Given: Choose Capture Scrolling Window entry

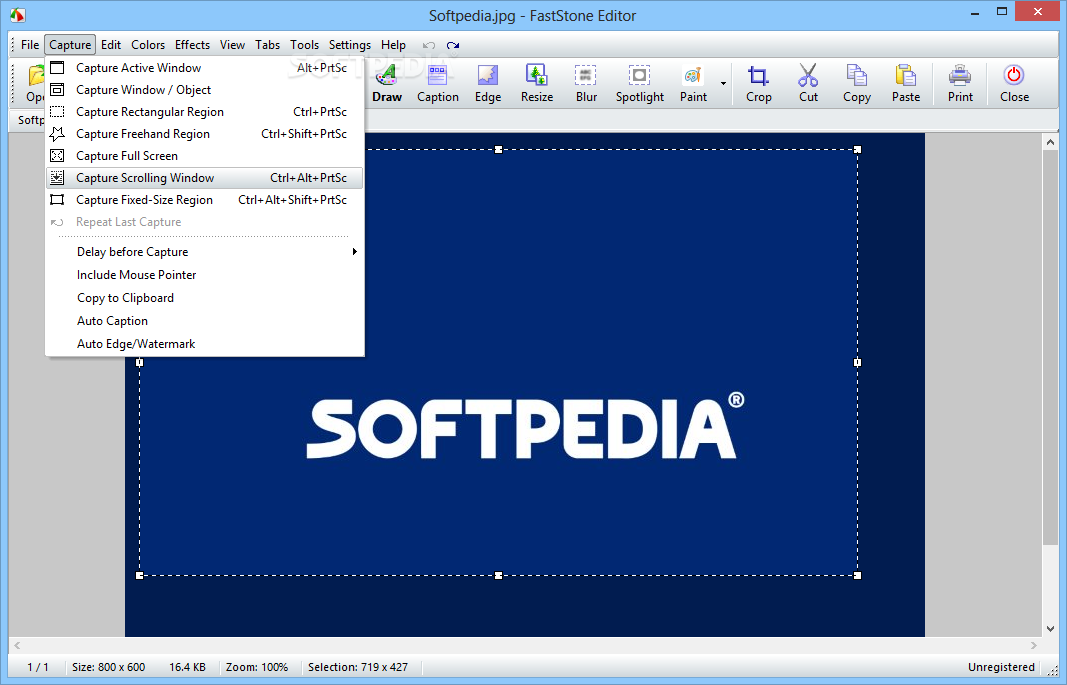Looking at the screenshot, I should [x=204, y=178].
